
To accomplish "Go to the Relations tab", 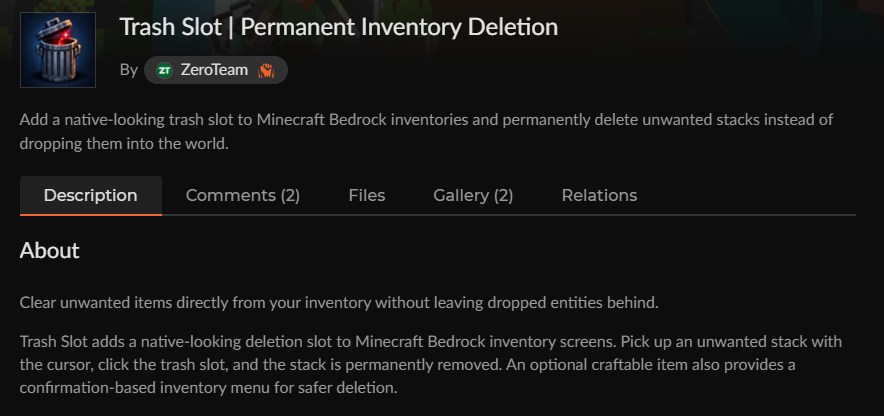I will pos(599,196).
